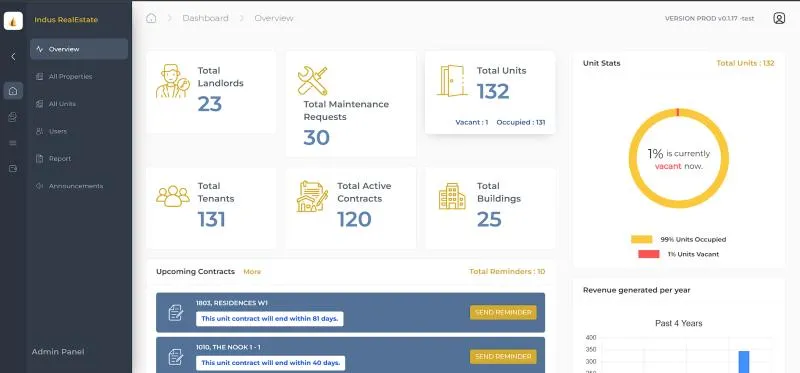Click Indus RealEstate title text
The image size is (800, 373).
click(66, 20)
